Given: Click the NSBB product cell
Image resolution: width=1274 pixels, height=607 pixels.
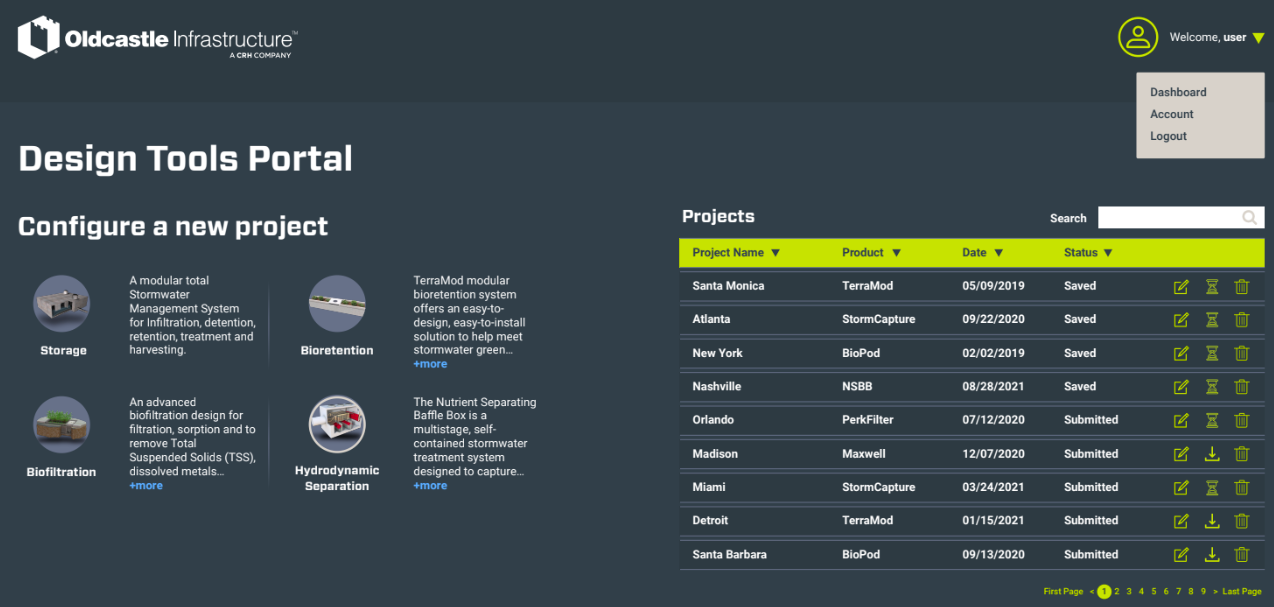Looking at the screenshot, I should coord(858,387).
